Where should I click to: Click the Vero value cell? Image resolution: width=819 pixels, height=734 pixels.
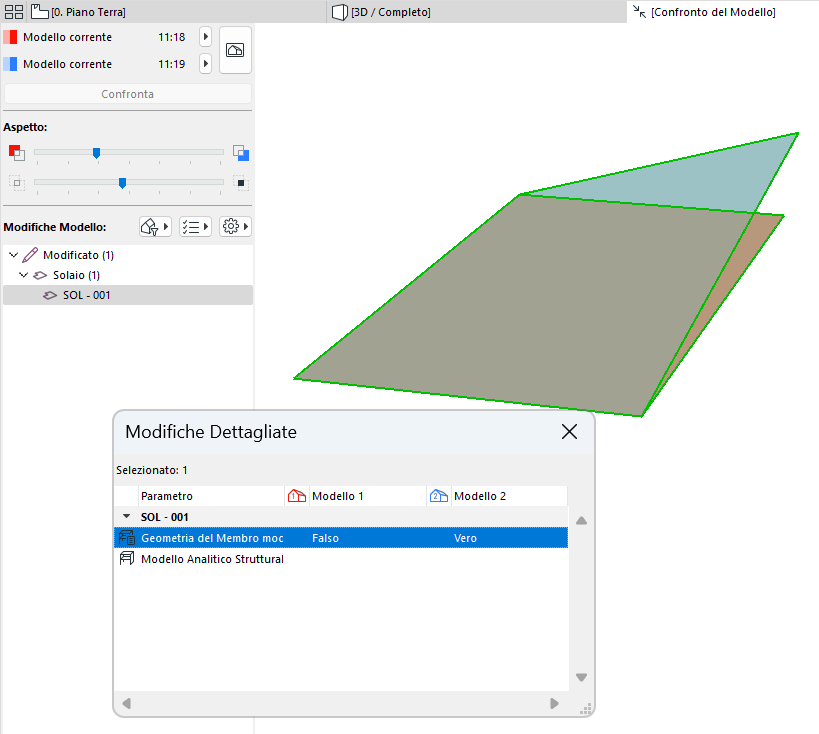pyautogui.click(x=465, y=538)
